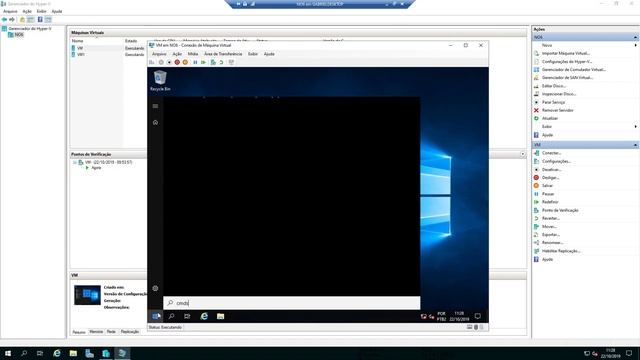This screenshot has width=640, height=360.
Task: Collapse the VM section in Ações pane
Action: [x=635, y=145]
